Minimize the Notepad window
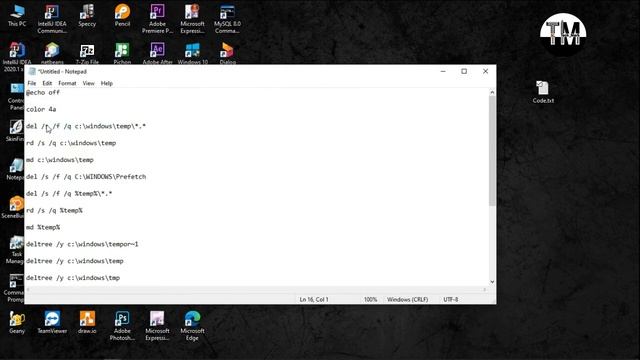640x360 pixels. tap(443, 71)
